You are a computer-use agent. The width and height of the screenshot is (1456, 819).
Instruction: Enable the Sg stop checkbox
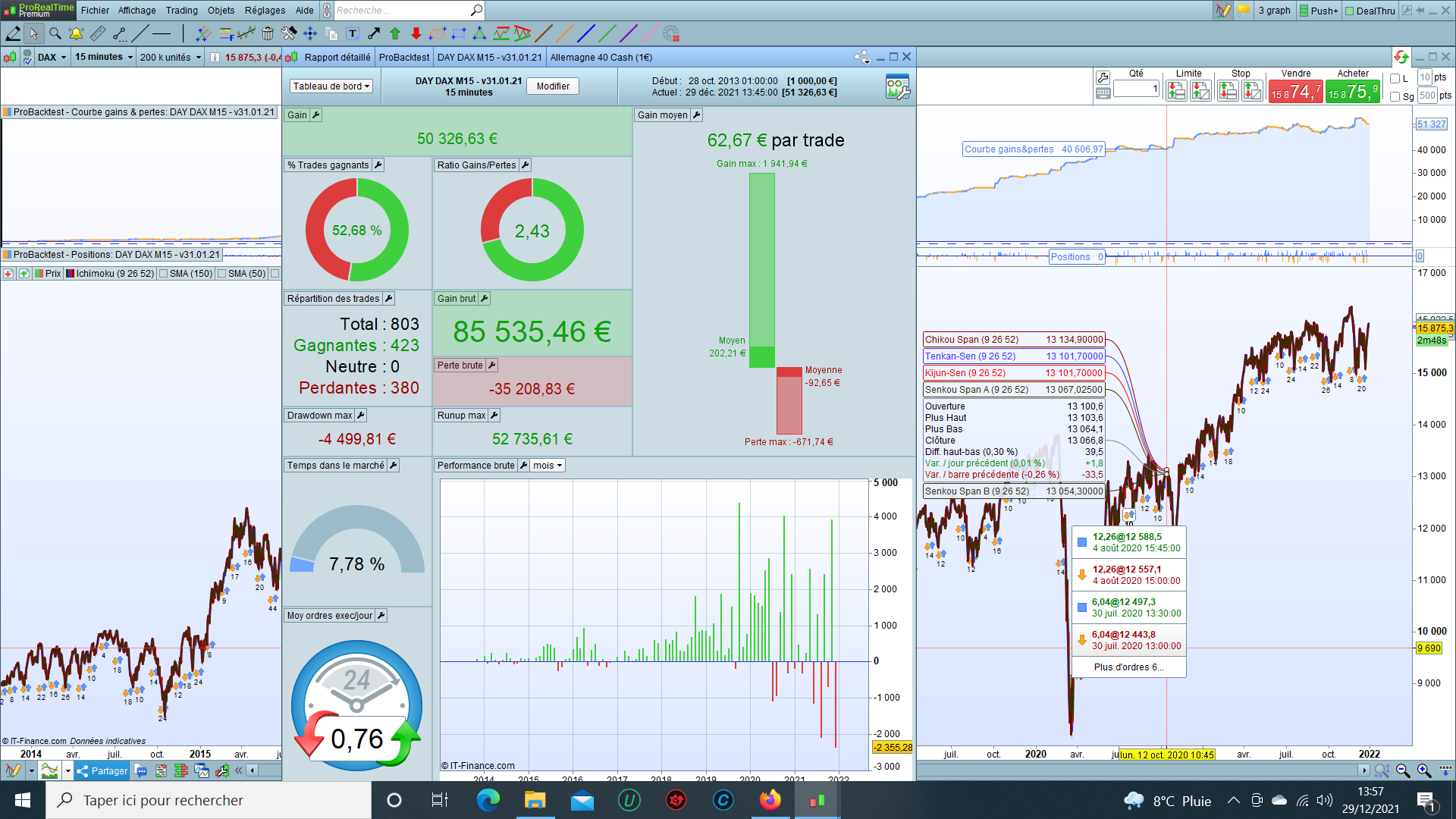click(x=1395, y=96)
